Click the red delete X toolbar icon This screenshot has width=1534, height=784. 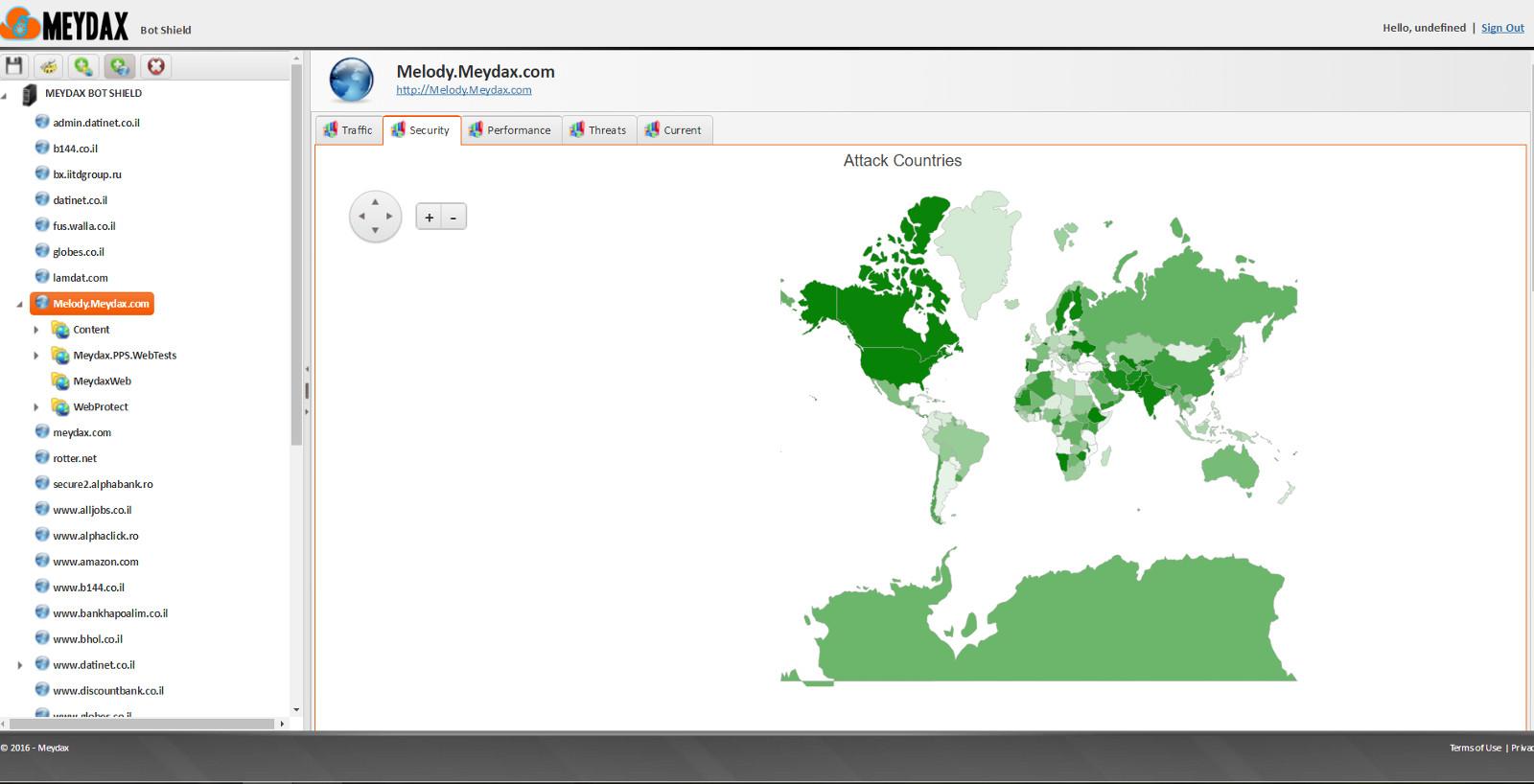point(156,66)
